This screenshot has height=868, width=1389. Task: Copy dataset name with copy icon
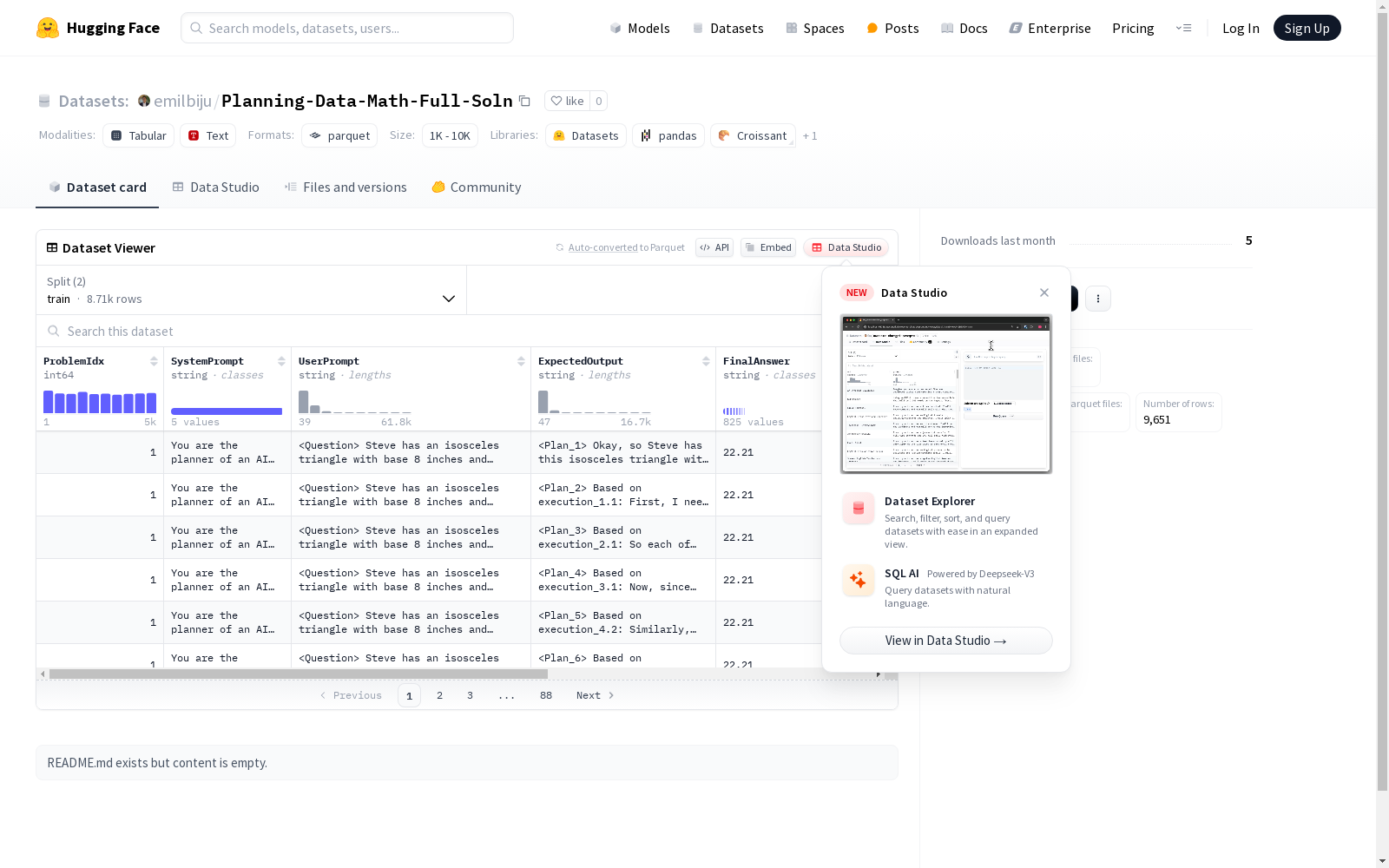[x=524, y=101]
